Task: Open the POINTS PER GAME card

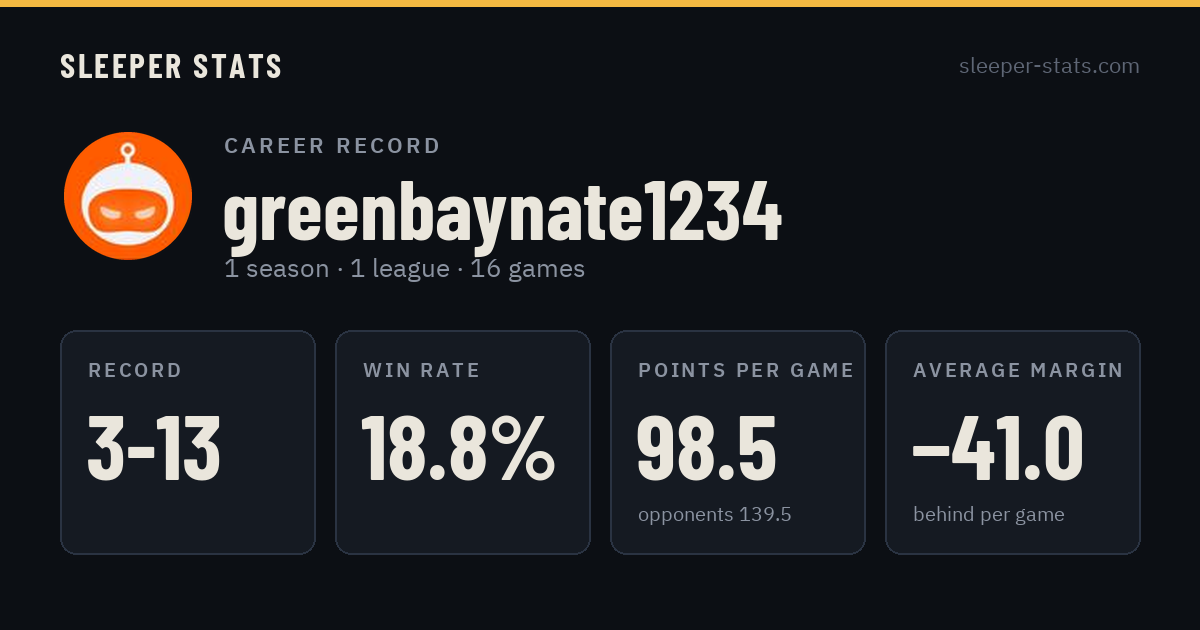Action: tap(738, 442)
